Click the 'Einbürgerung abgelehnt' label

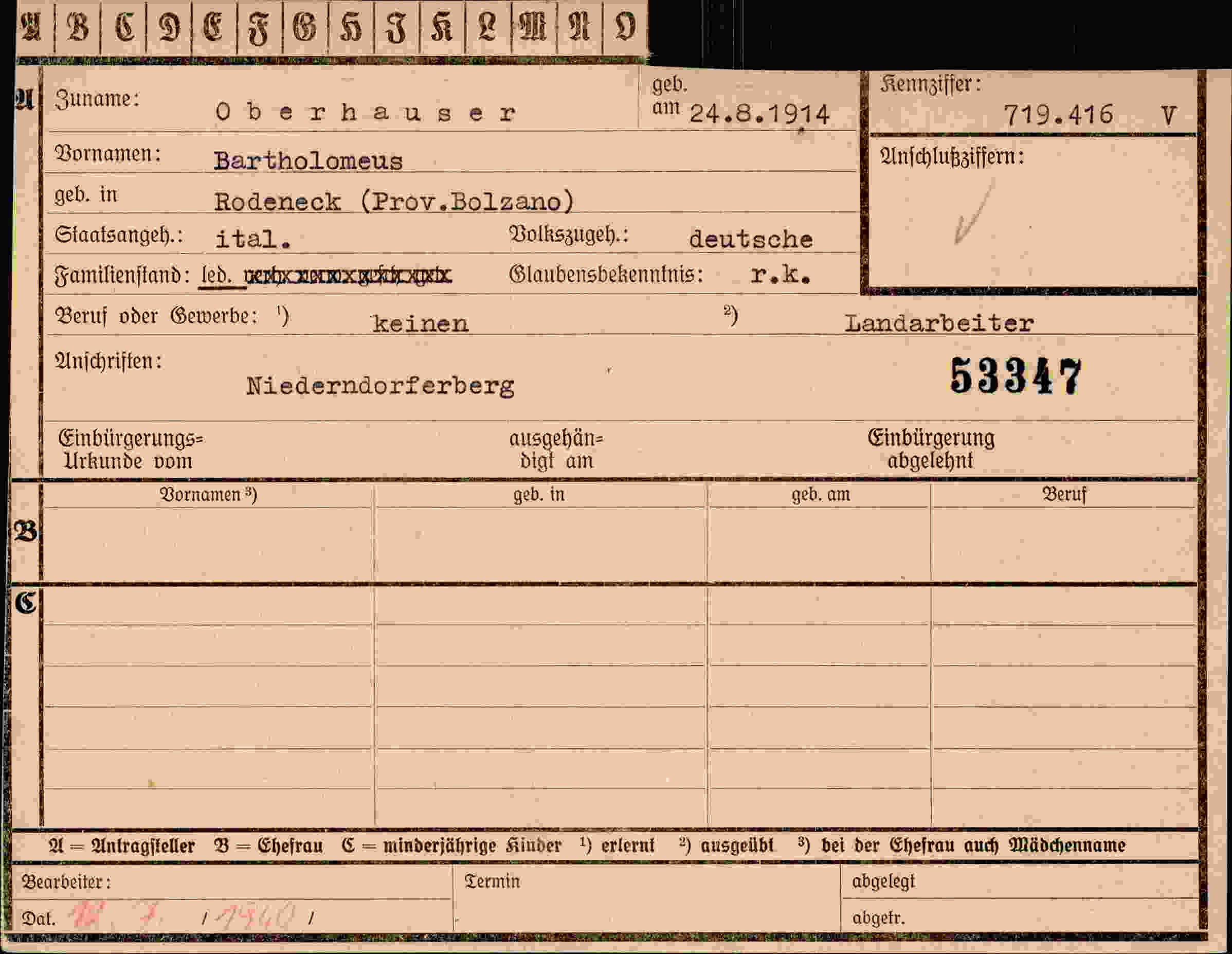[931, 449]
